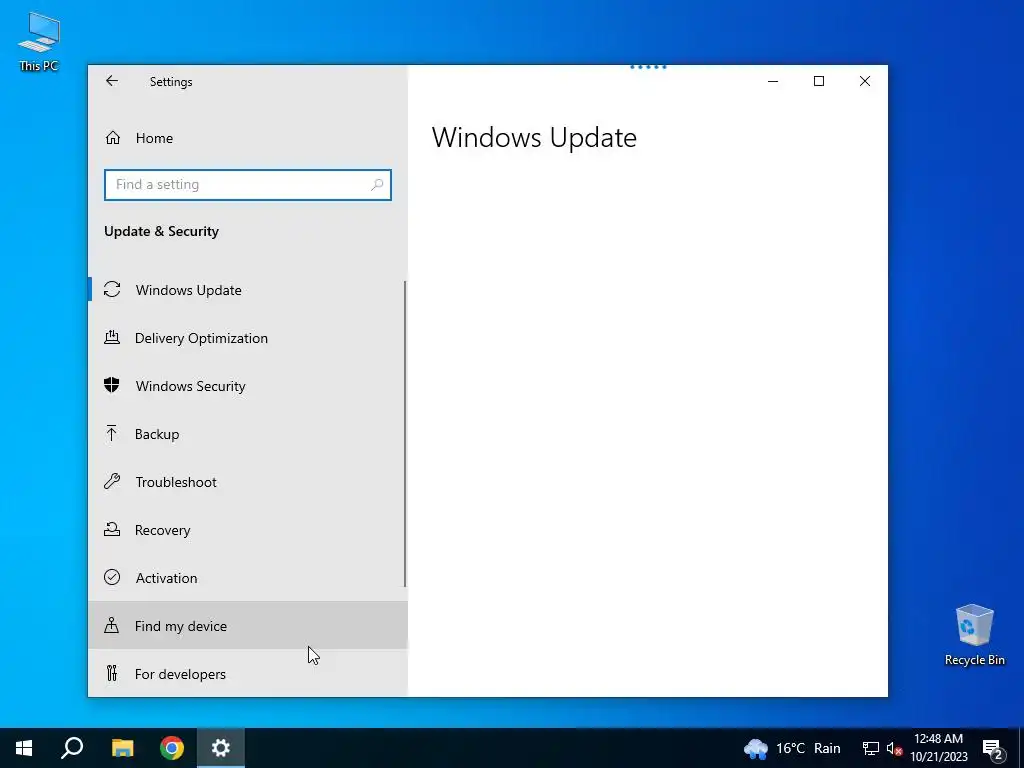This screenshot has width=1024, height=768.
Task: Maximize the Settings window
Action: [819, 81]
